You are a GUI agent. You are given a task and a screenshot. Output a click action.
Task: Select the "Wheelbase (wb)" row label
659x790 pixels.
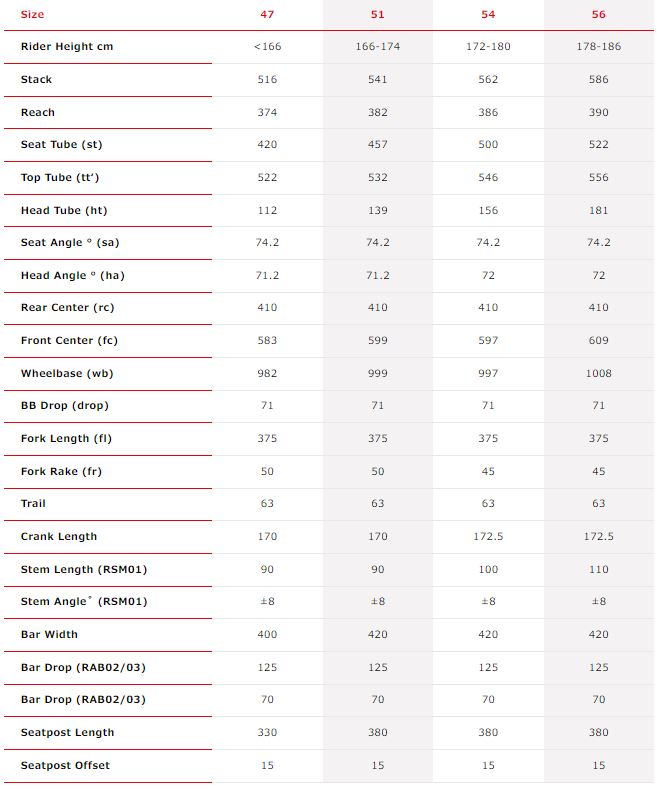(64, 373)
